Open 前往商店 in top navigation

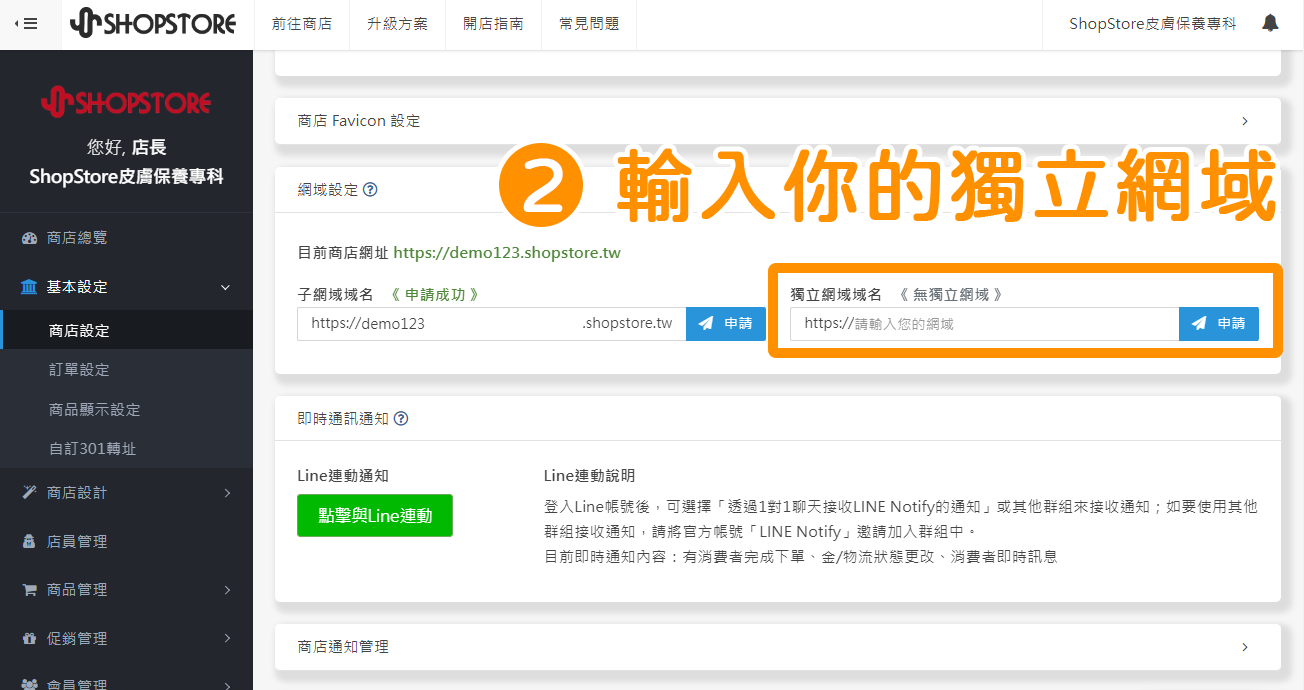click(302, 23)
